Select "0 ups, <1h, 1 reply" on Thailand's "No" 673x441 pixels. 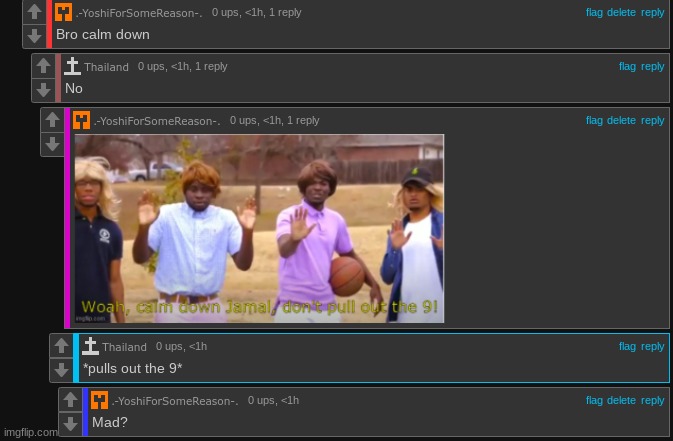tap(182, 67)
